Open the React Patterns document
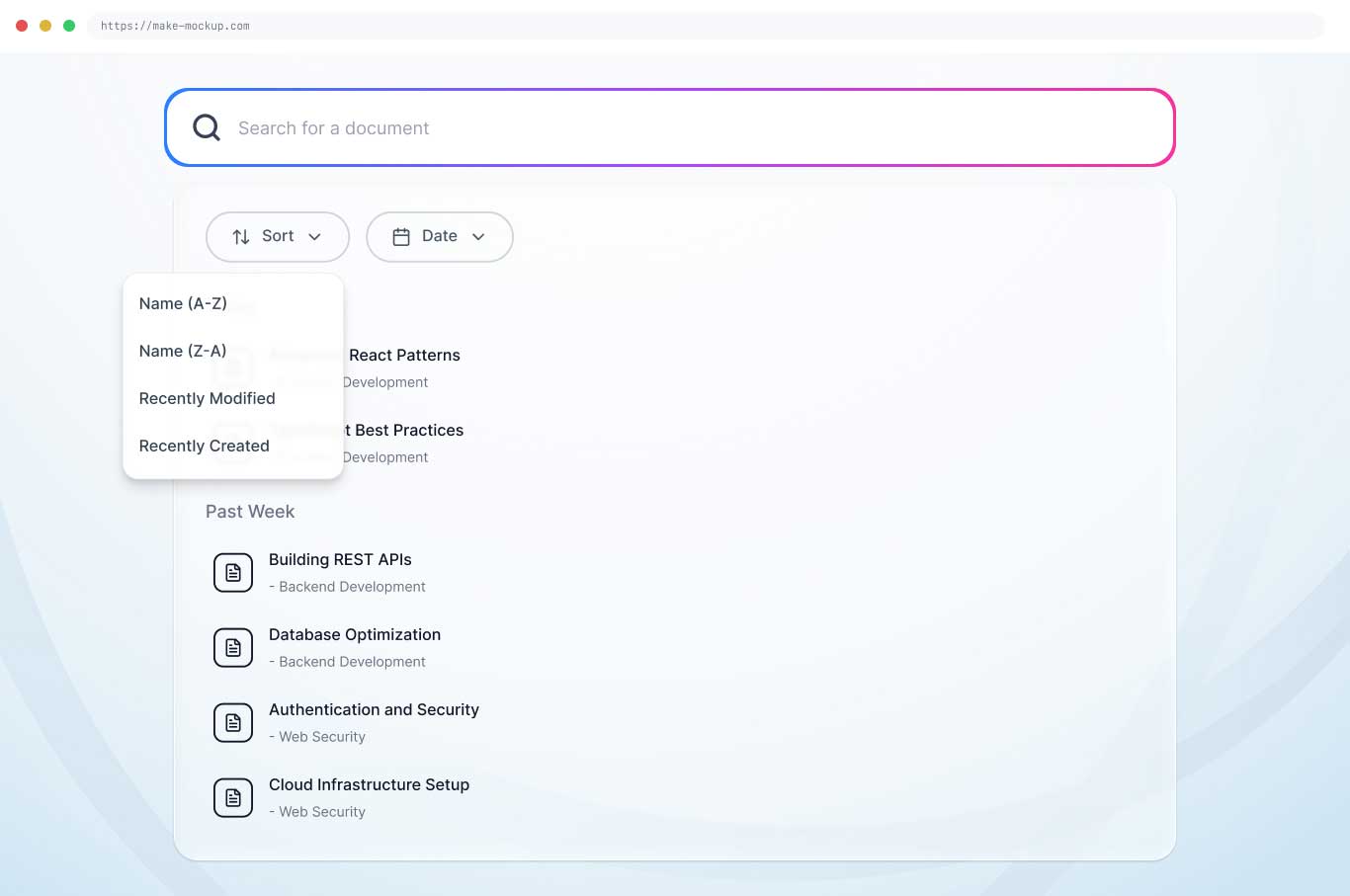This screenshot has width=1350, height=896. click(404, 355)
